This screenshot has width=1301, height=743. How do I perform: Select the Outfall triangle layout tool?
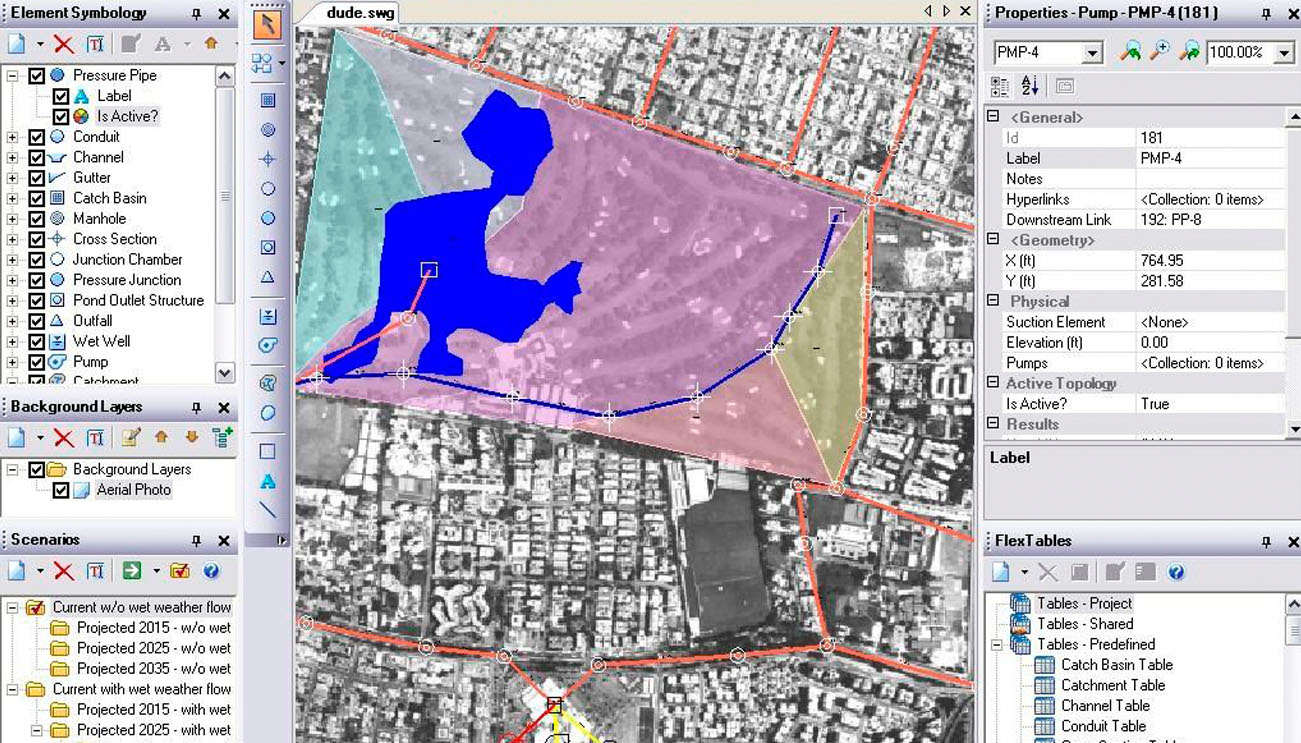[x=268, y=277]
